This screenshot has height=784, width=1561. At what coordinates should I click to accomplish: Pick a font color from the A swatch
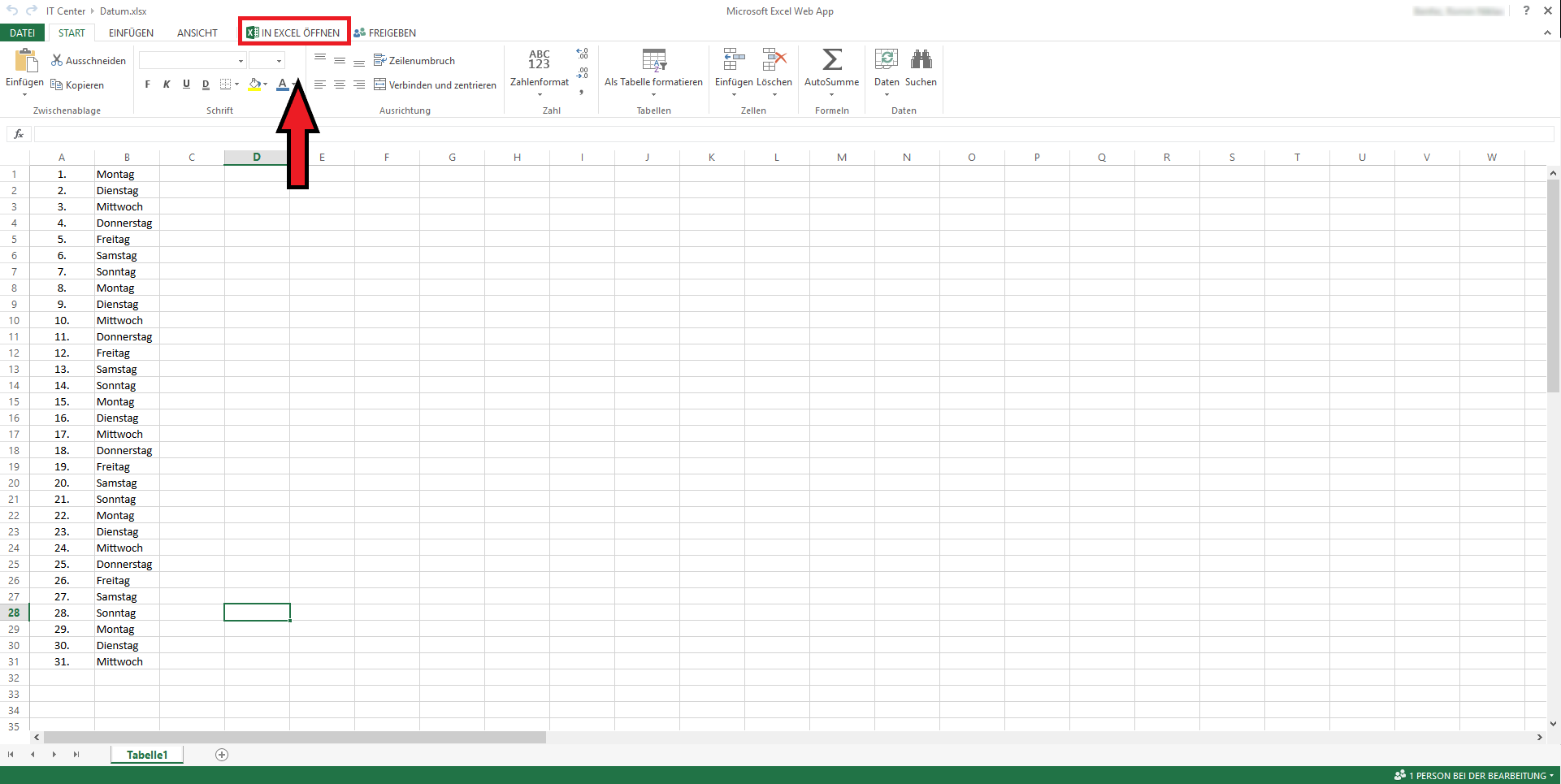click(281, 84)
